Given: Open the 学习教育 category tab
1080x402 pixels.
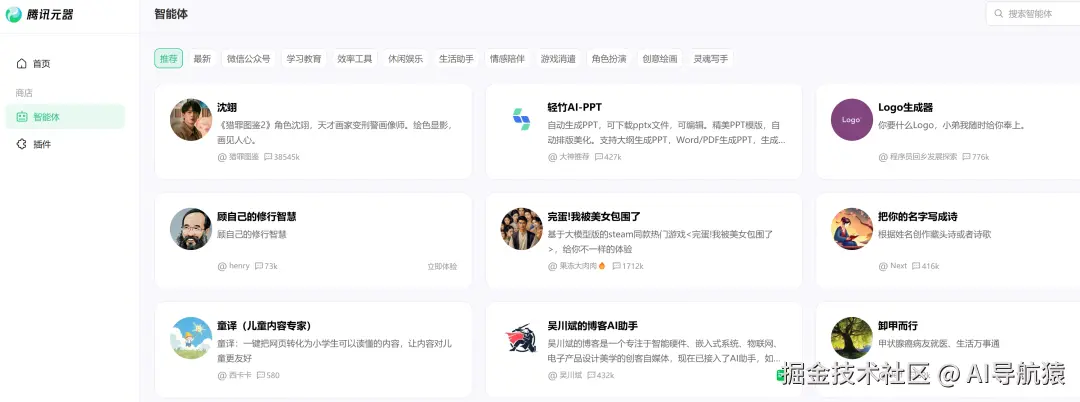Looking at the screenshot, I should coord(304,59).
